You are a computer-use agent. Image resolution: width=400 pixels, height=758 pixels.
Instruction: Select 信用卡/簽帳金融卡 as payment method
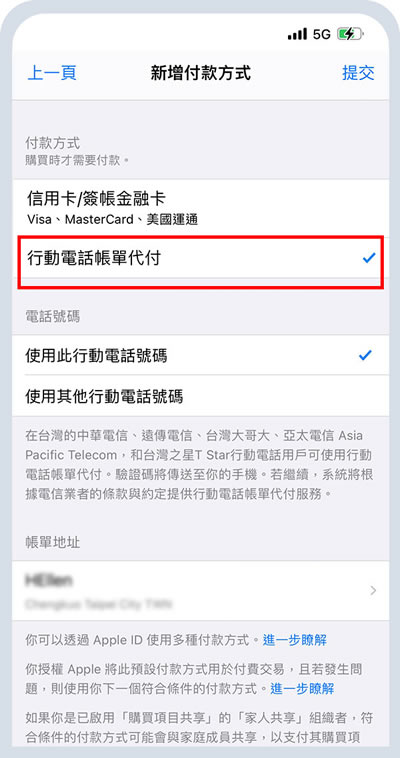pyautogui.click(x=200, y=207)
